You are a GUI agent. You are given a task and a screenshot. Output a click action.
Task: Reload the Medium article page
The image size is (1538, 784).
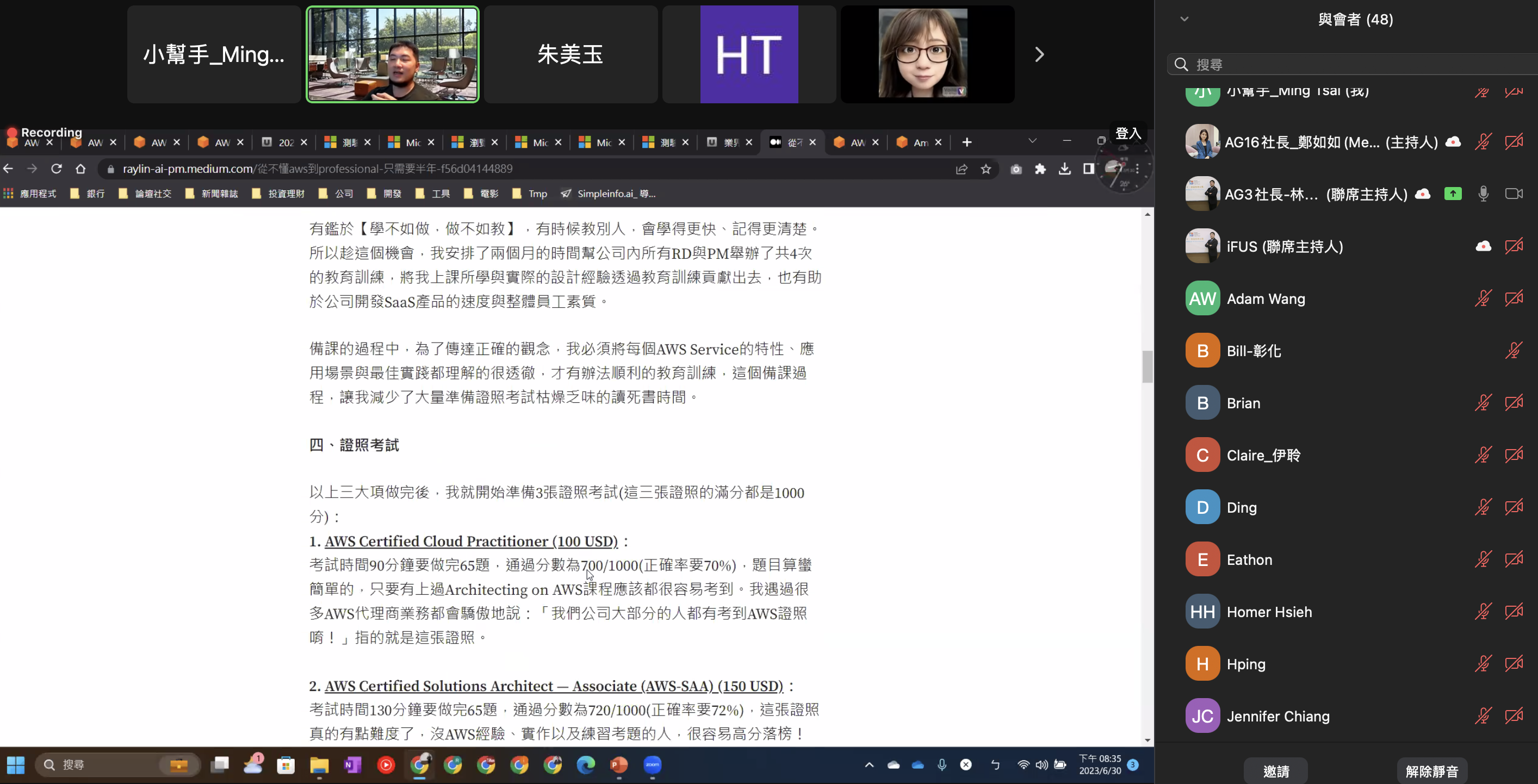(57, 169)
